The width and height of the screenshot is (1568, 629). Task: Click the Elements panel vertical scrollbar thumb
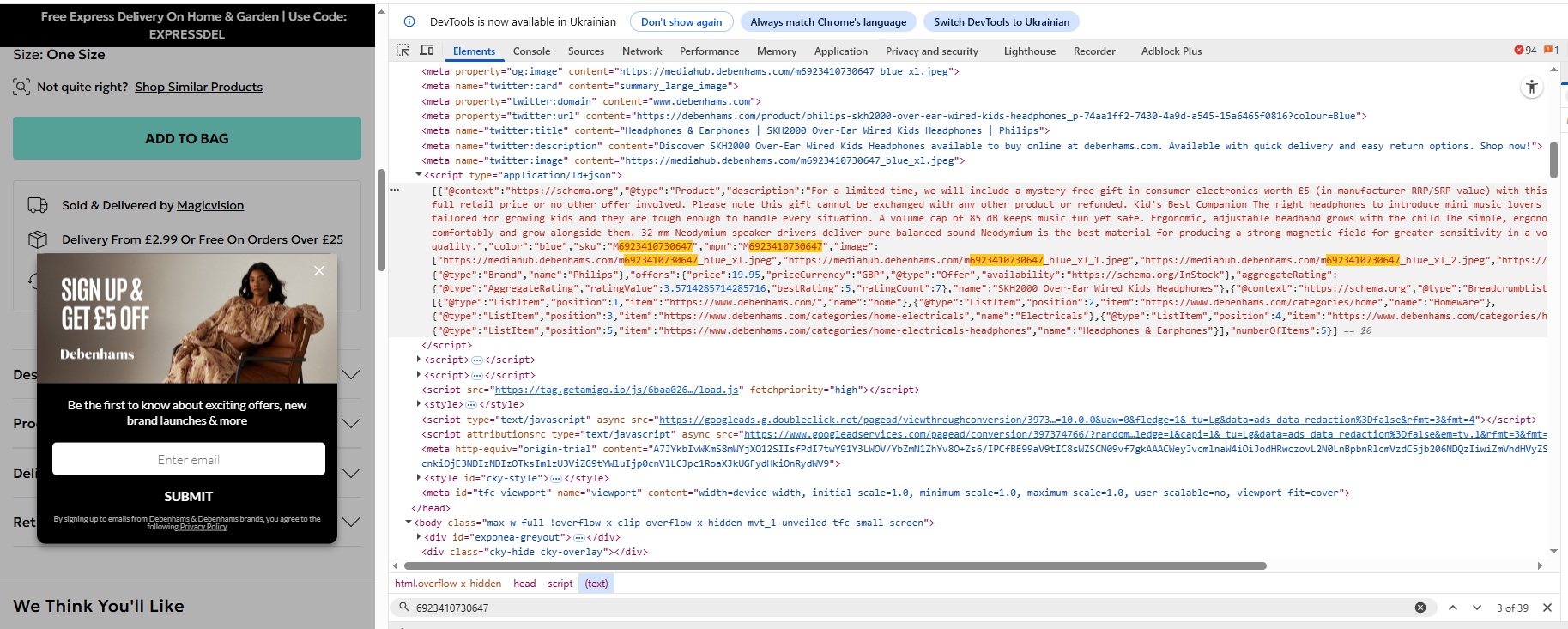click(x=1553, y=160)
